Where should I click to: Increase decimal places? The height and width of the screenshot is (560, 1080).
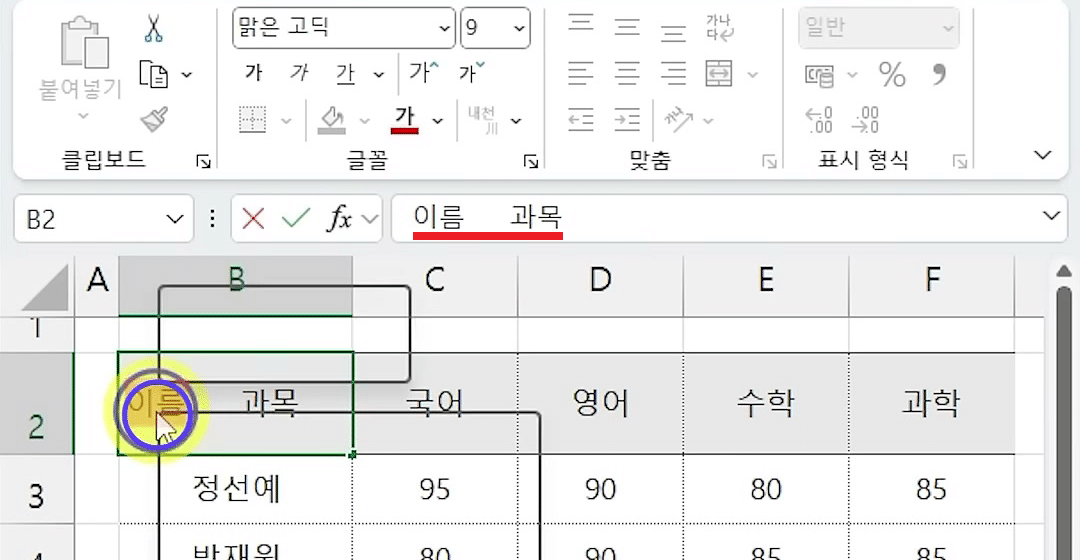pos(819,120)
